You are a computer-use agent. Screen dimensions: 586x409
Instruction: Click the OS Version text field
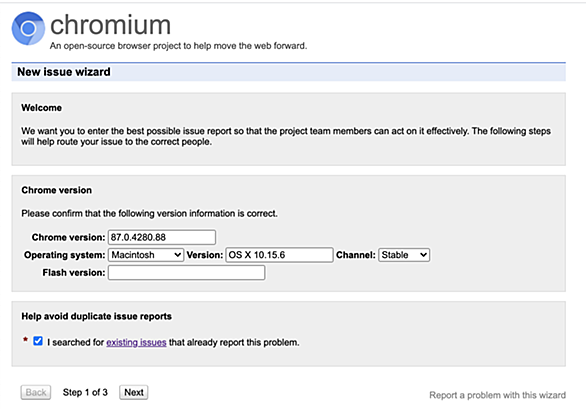pos(279,255)
